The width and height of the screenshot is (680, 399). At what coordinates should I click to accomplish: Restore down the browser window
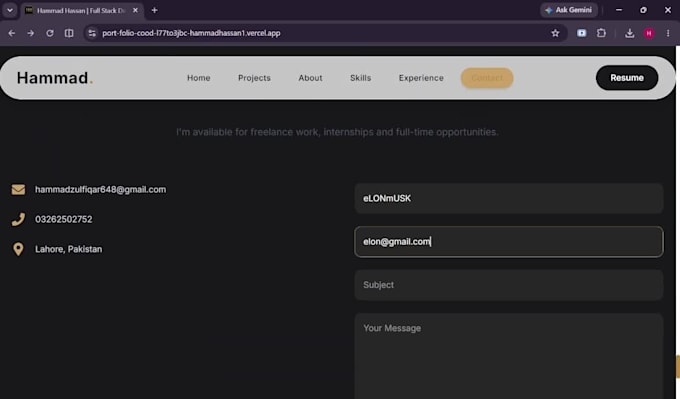pos(643,10)
